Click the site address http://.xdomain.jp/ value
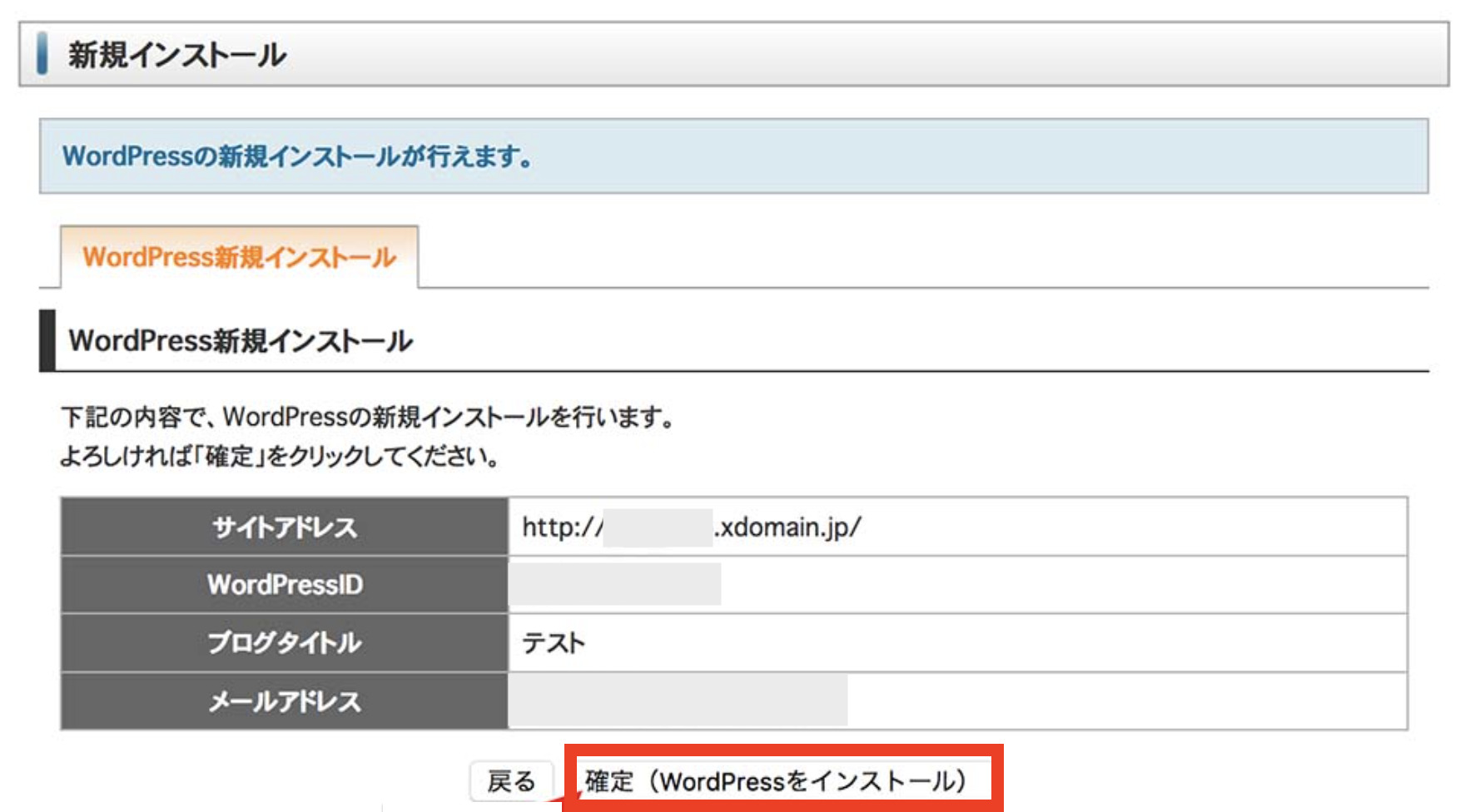 point(692,527)
